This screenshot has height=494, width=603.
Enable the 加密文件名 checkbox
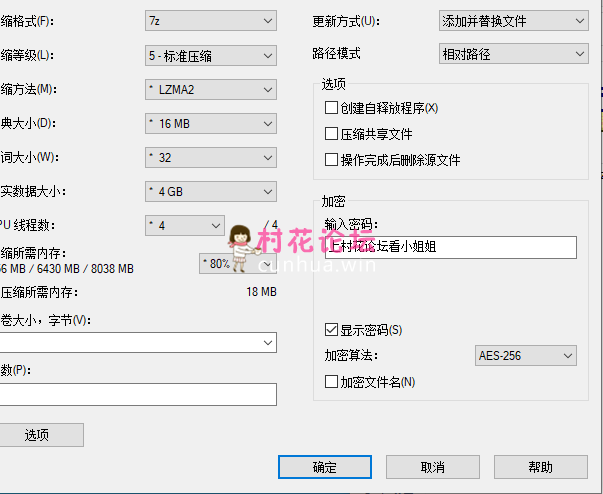332,382
